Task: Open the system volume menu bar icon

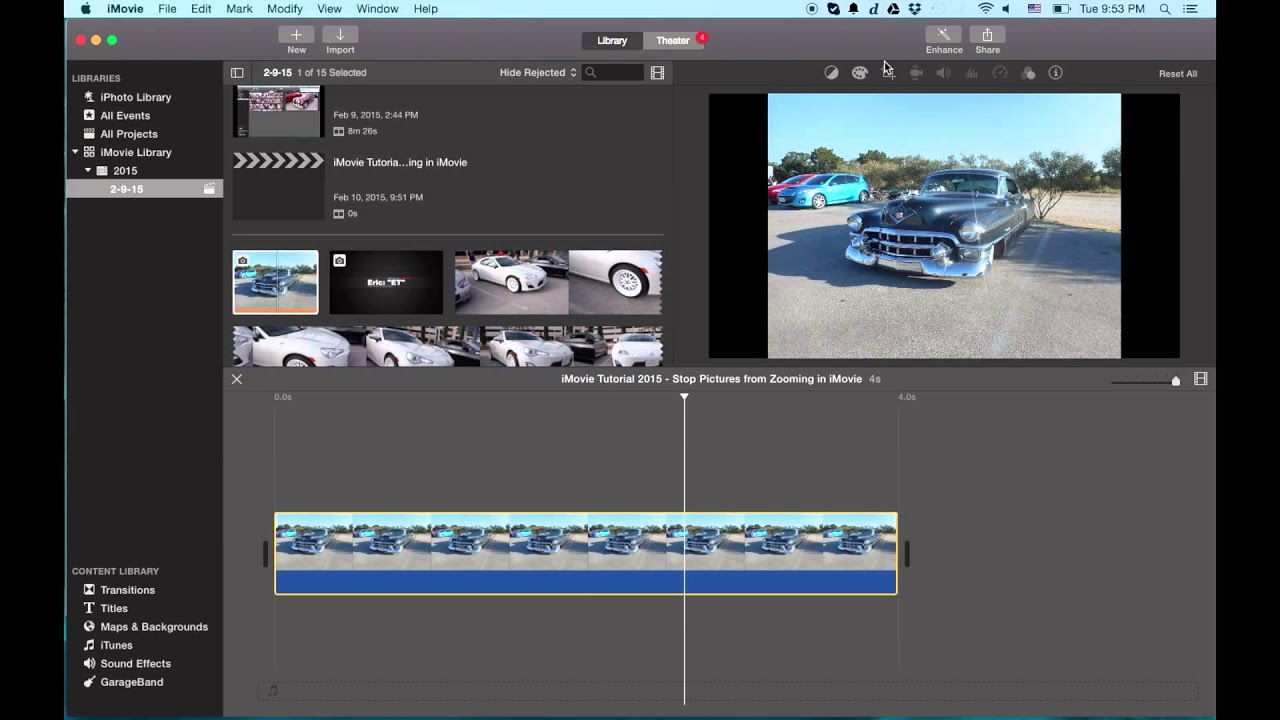Action: (x=1006, y=9)
